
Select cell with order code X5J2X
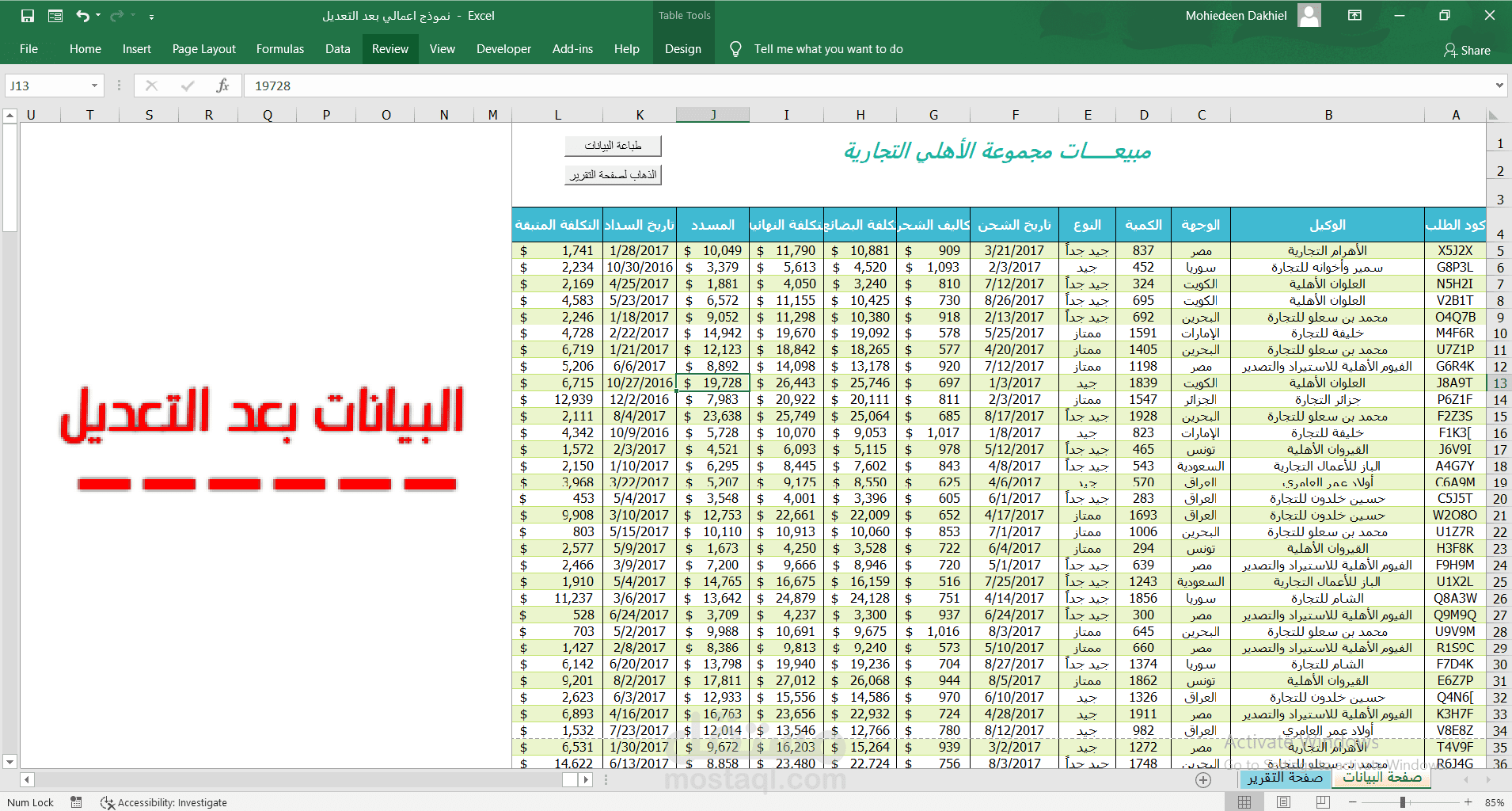1455,250
